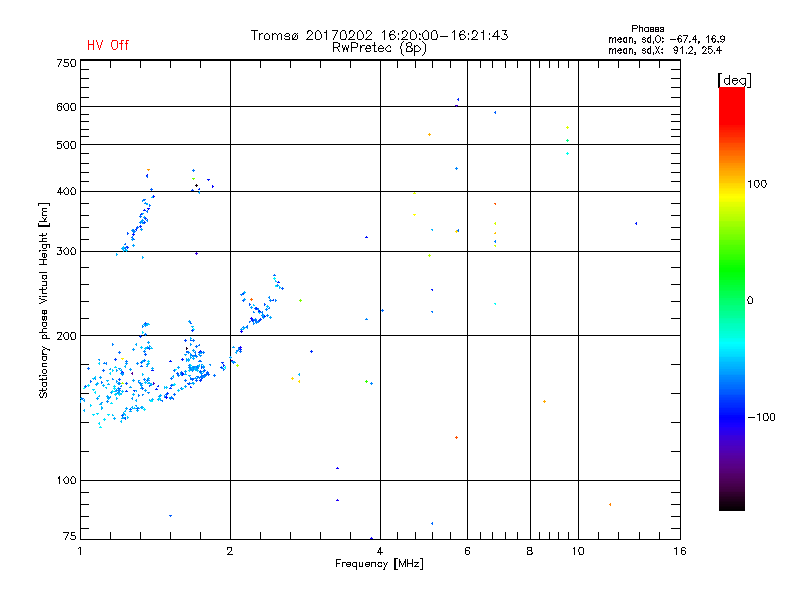The height and width of the screenshot is (600, 800).
Task: Click the x-axis title 'Frequency [MHz]'
Action: click(379, 564)
